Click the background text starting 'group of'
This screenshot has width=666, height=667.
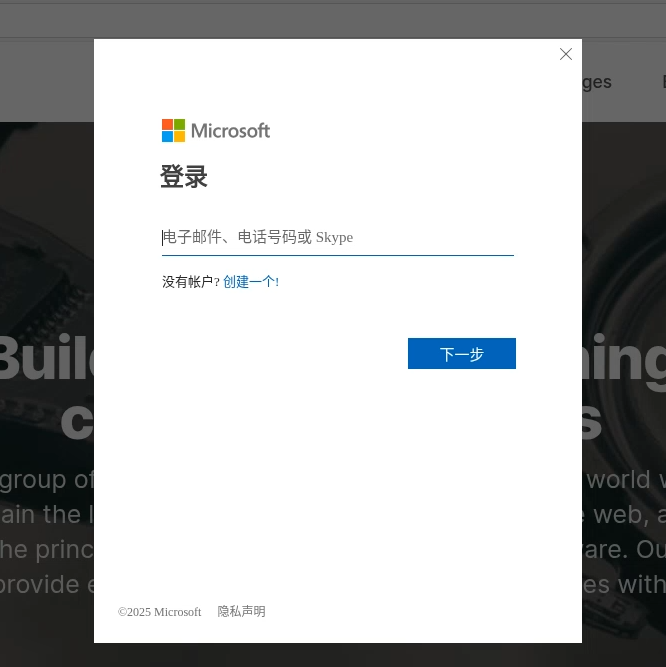46,480
